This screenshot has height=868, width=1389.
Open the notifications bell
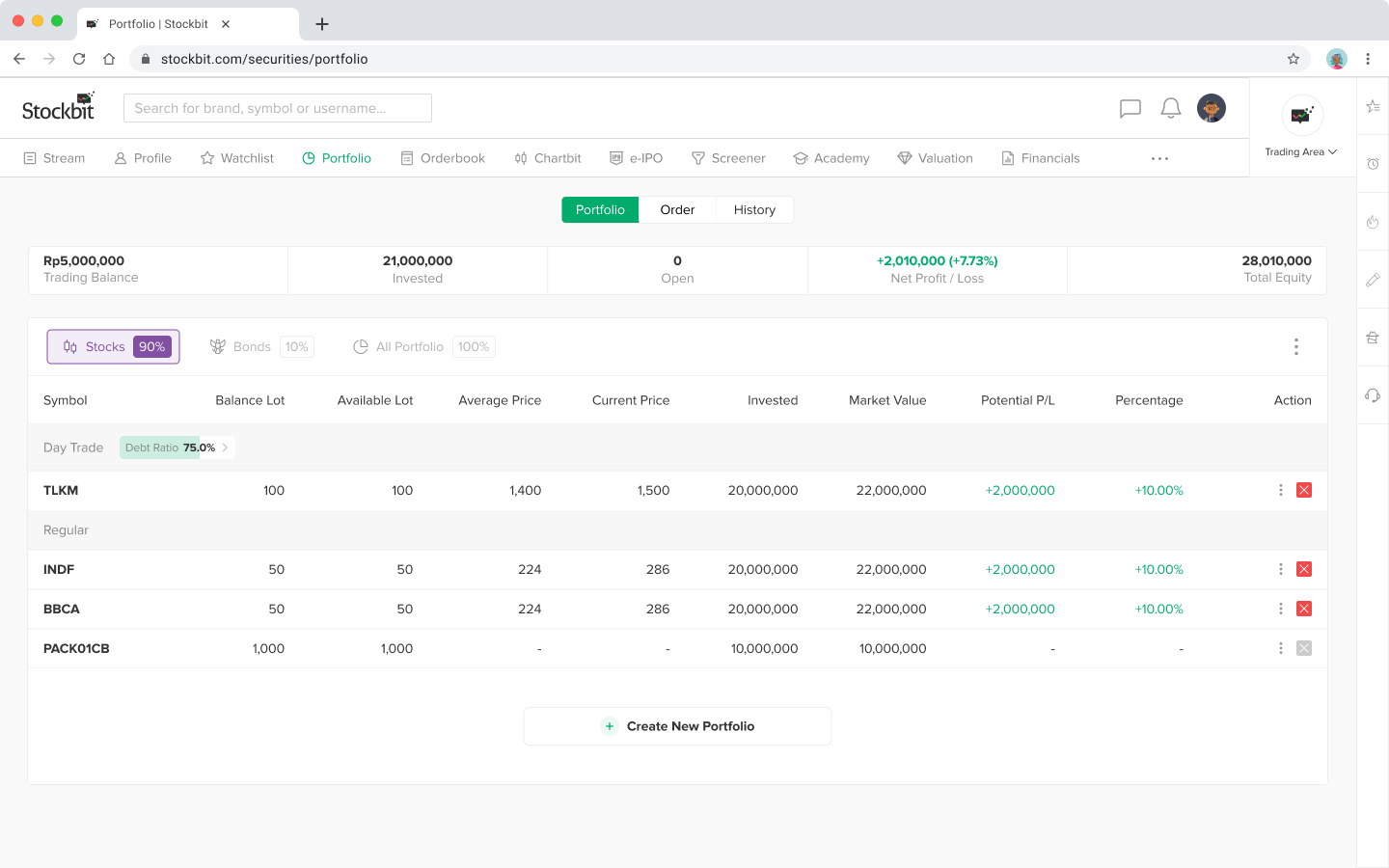coord(1171,108)
